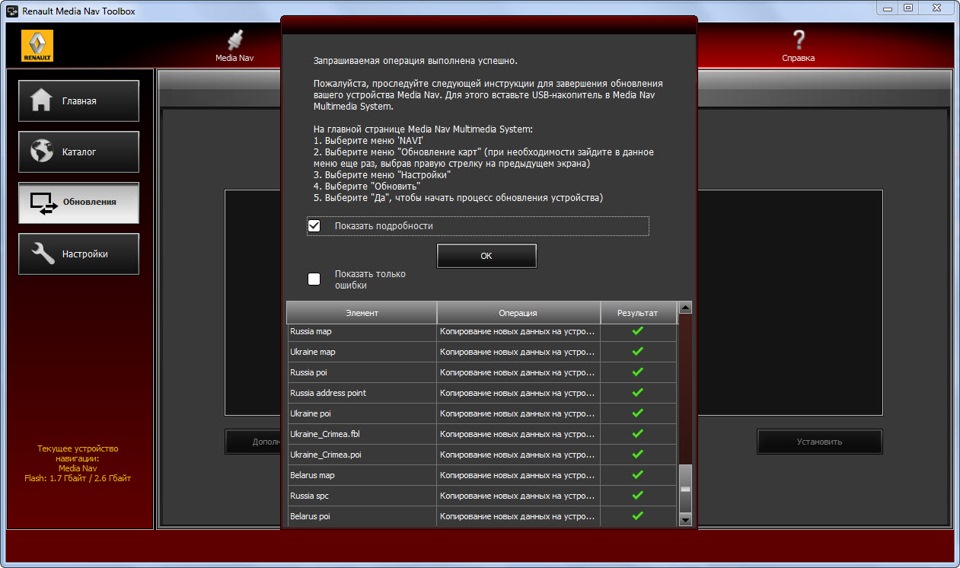Click green checkmark for Russia poi
Viewport: 960px width, 568px height.
tap(637, 372)
